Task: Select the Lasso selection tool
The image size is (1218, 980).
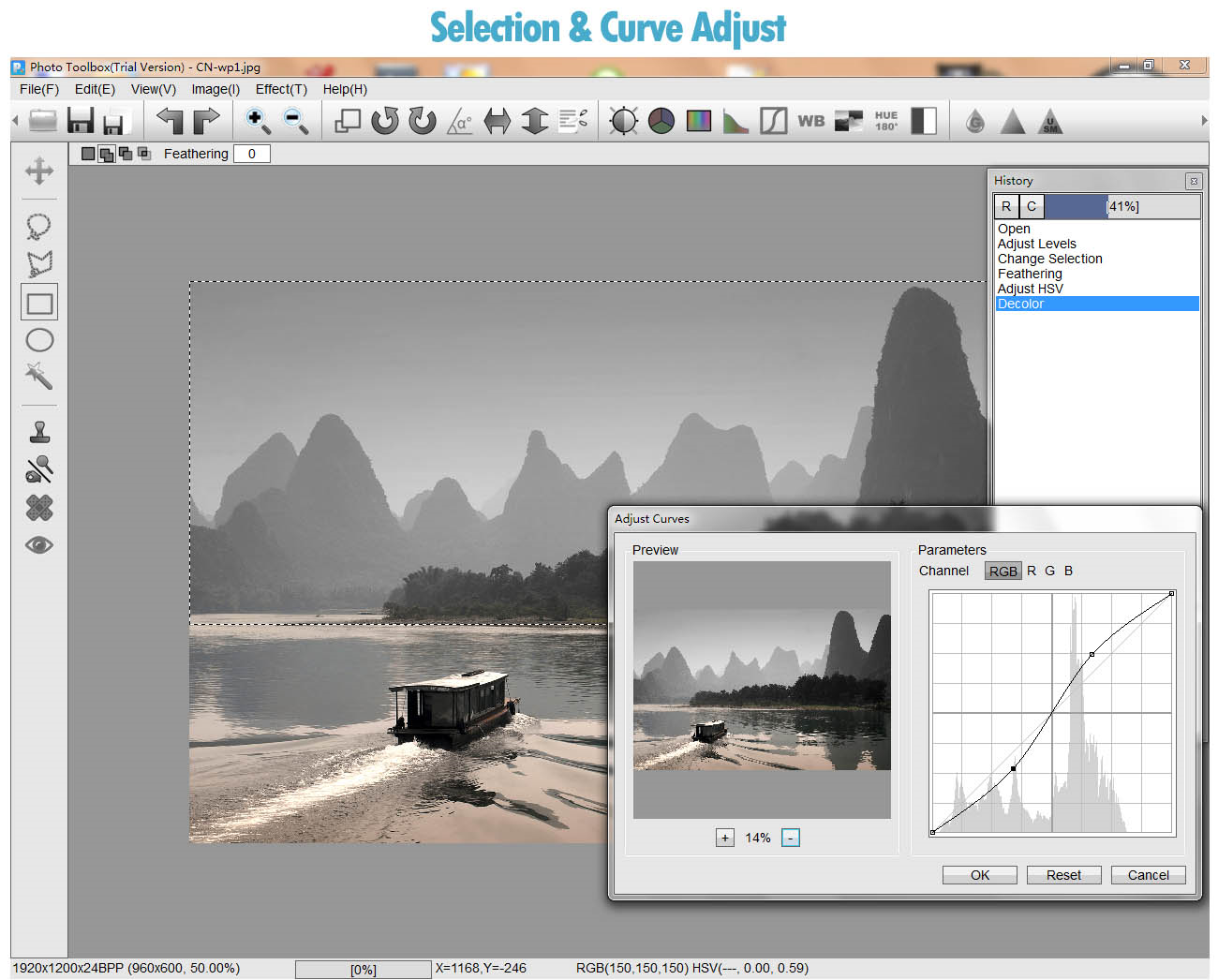Action: [x=38, y=227]
